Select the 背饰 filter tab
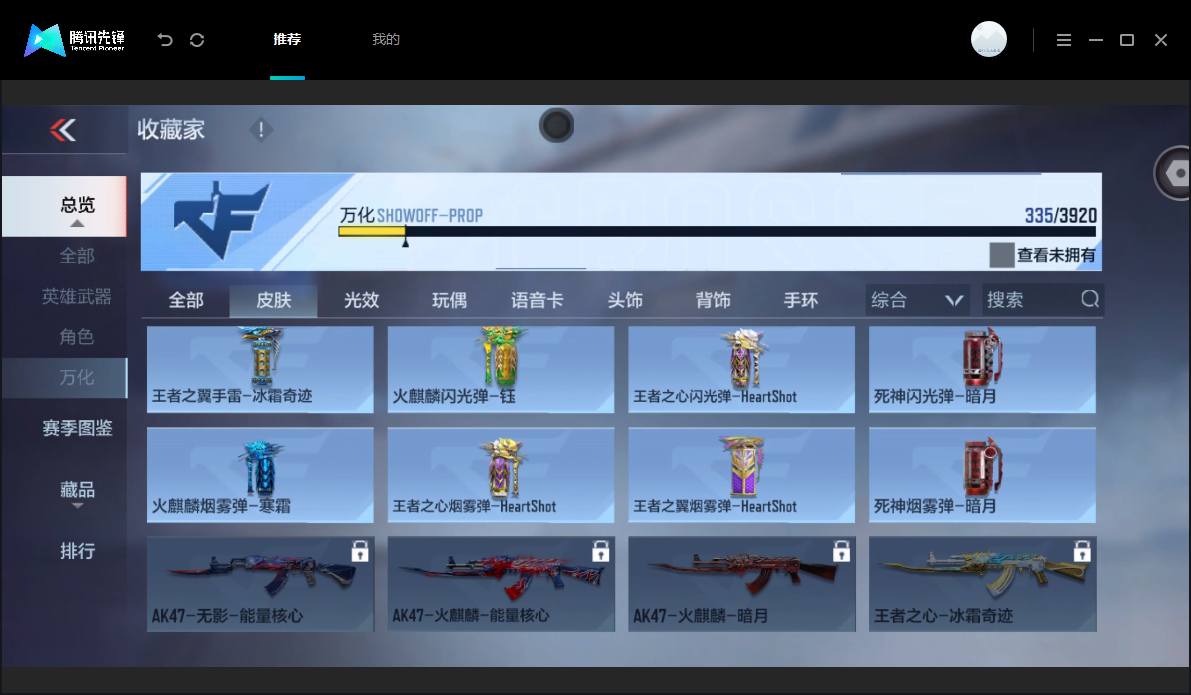Screen dimensions: 1191x695 click(x=712, y=300)
